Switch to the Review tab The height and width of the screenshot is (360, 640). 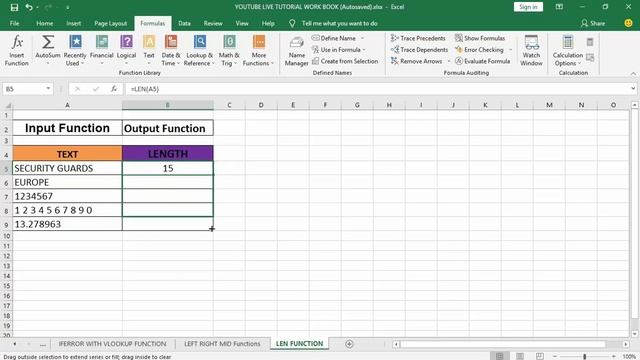[x=213, y=23]
